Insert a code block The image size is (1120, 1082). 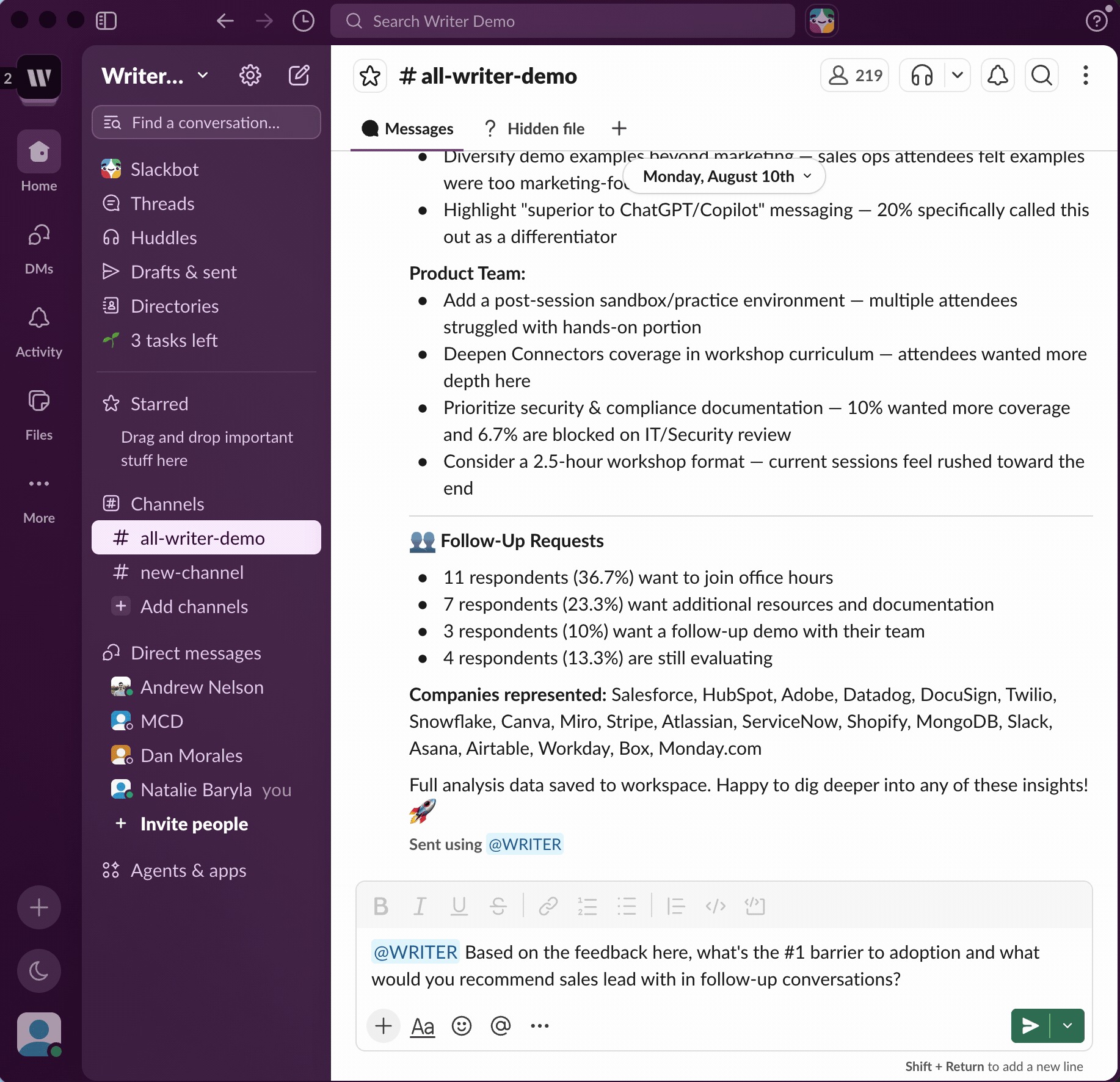click(755, 907)
